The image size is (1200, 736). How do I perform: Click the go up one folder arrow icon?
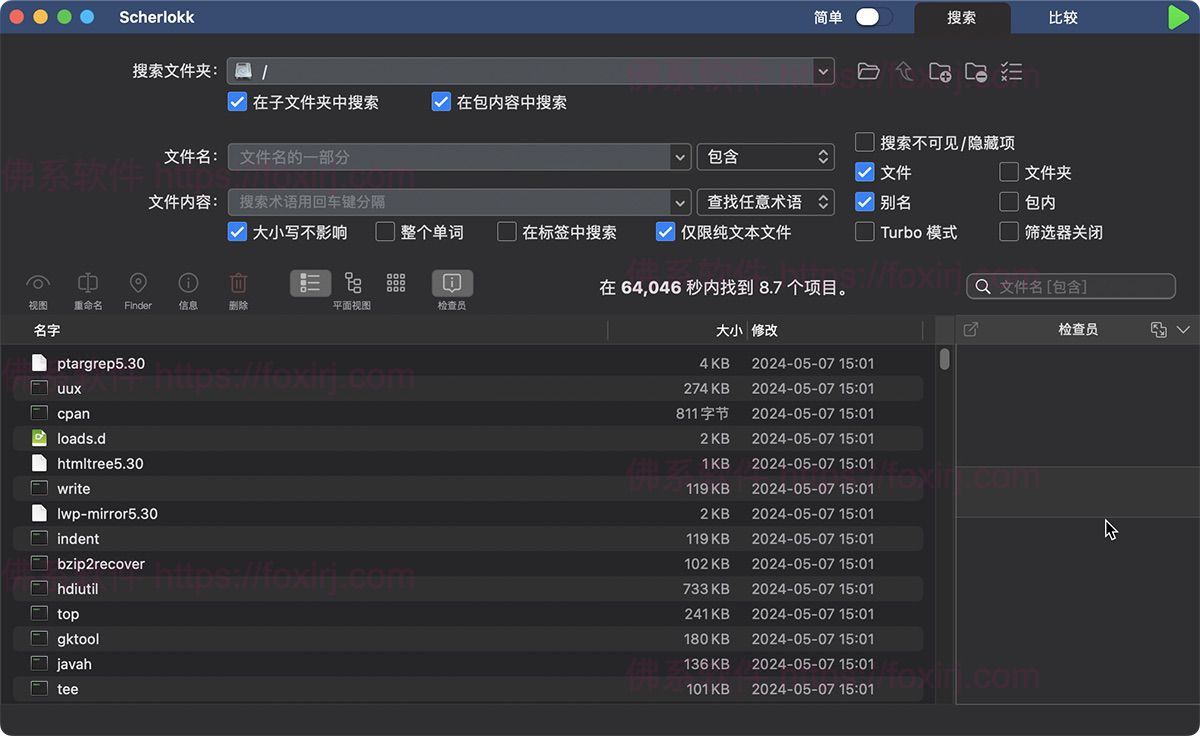point(903,71)
